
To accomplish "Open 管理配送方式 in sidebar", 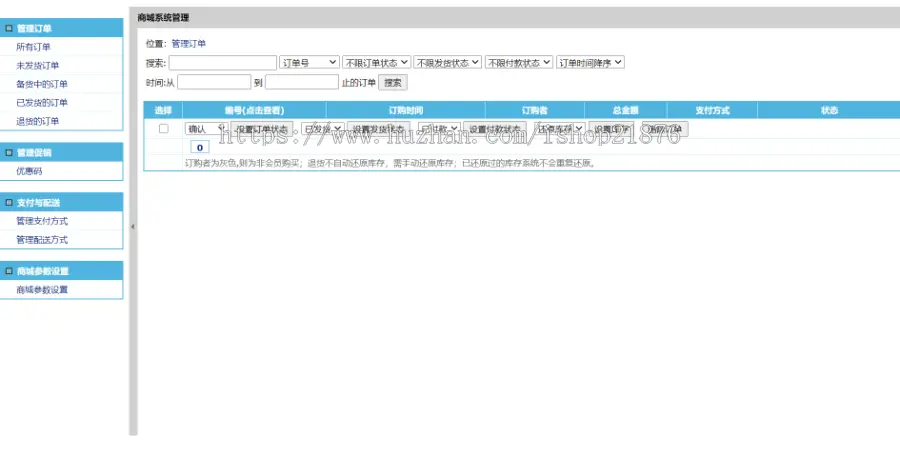I will 42,239.
